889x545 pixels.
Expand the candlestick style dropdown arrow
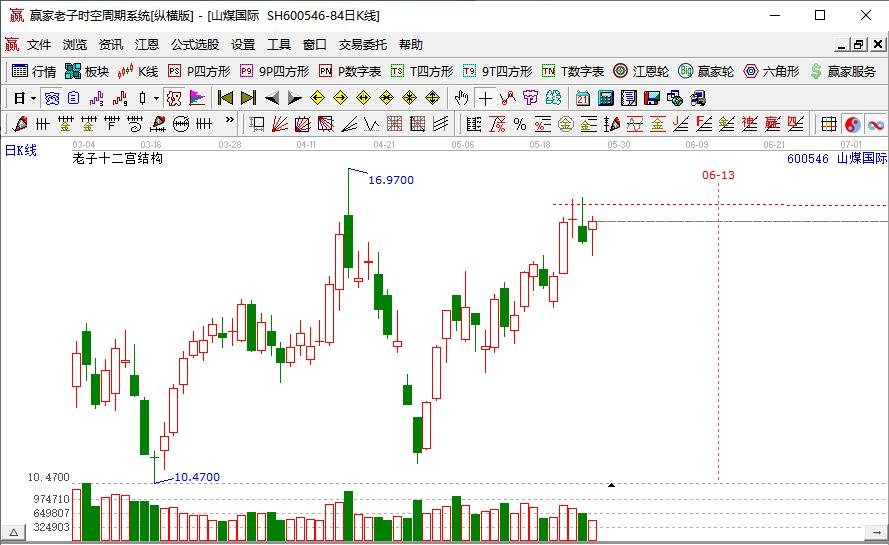coord(156,99)
